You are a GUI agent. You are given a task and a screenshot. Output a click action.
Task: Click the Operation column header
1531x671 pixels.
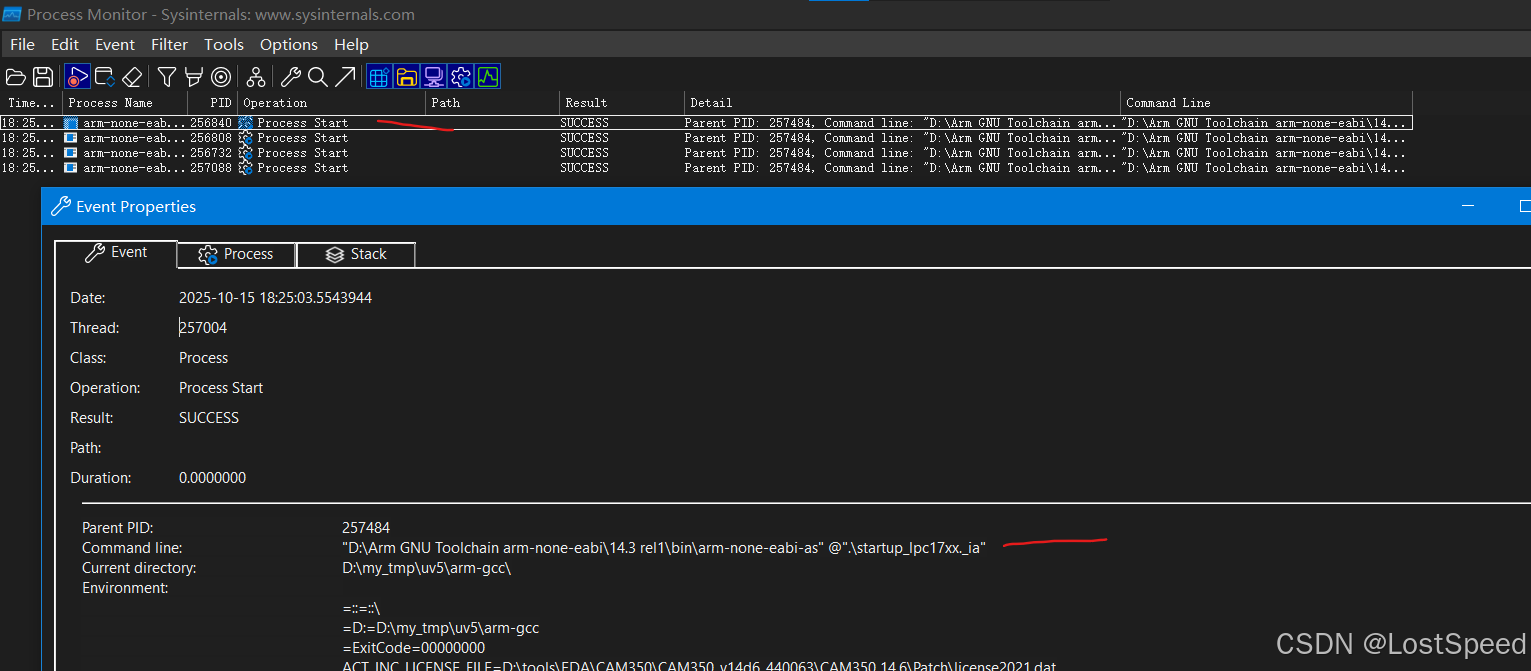pyautogui.click(x=331, y=102)
